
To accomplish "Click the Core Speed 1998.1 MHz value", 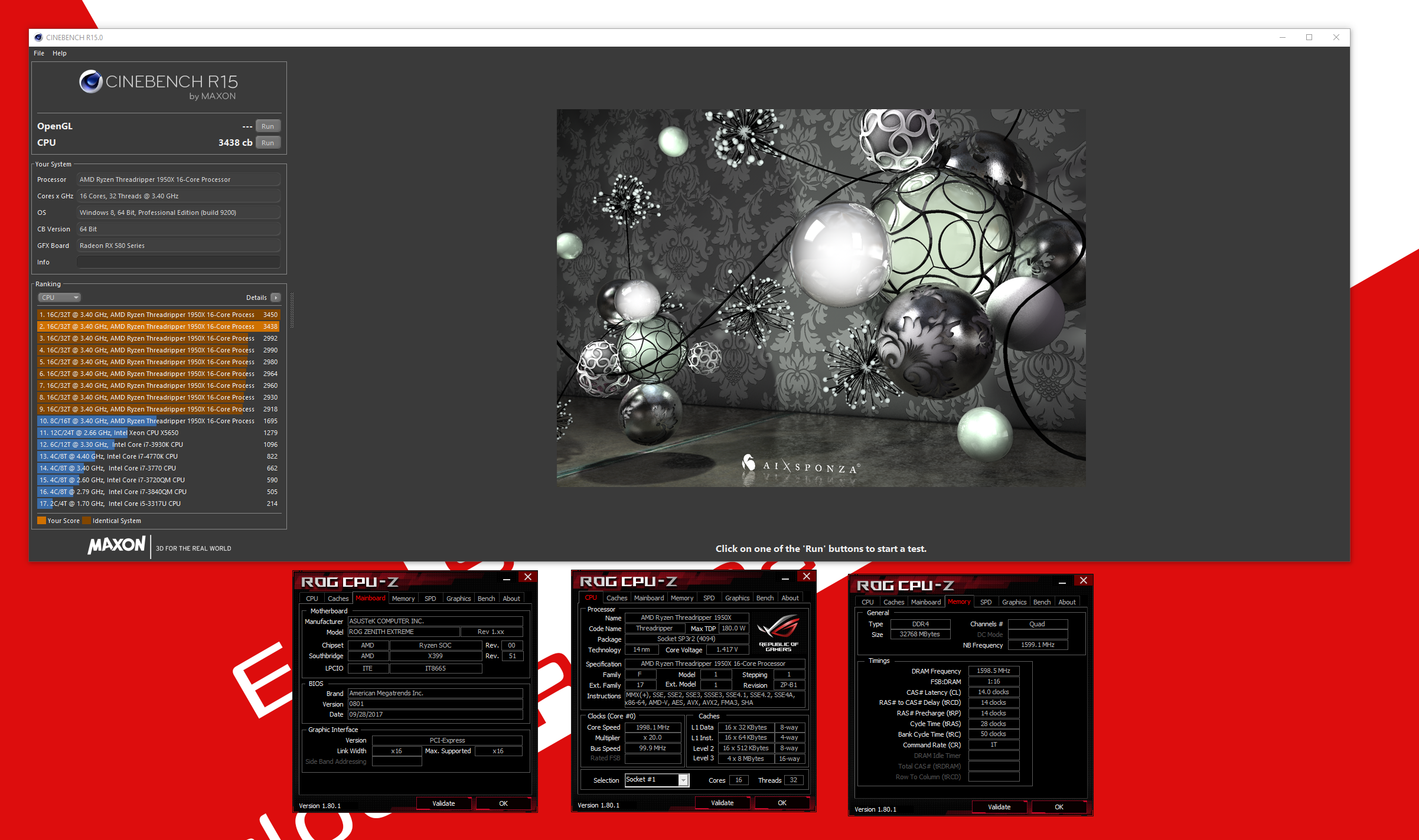I will pyautogui.click(x=653, y=727).
